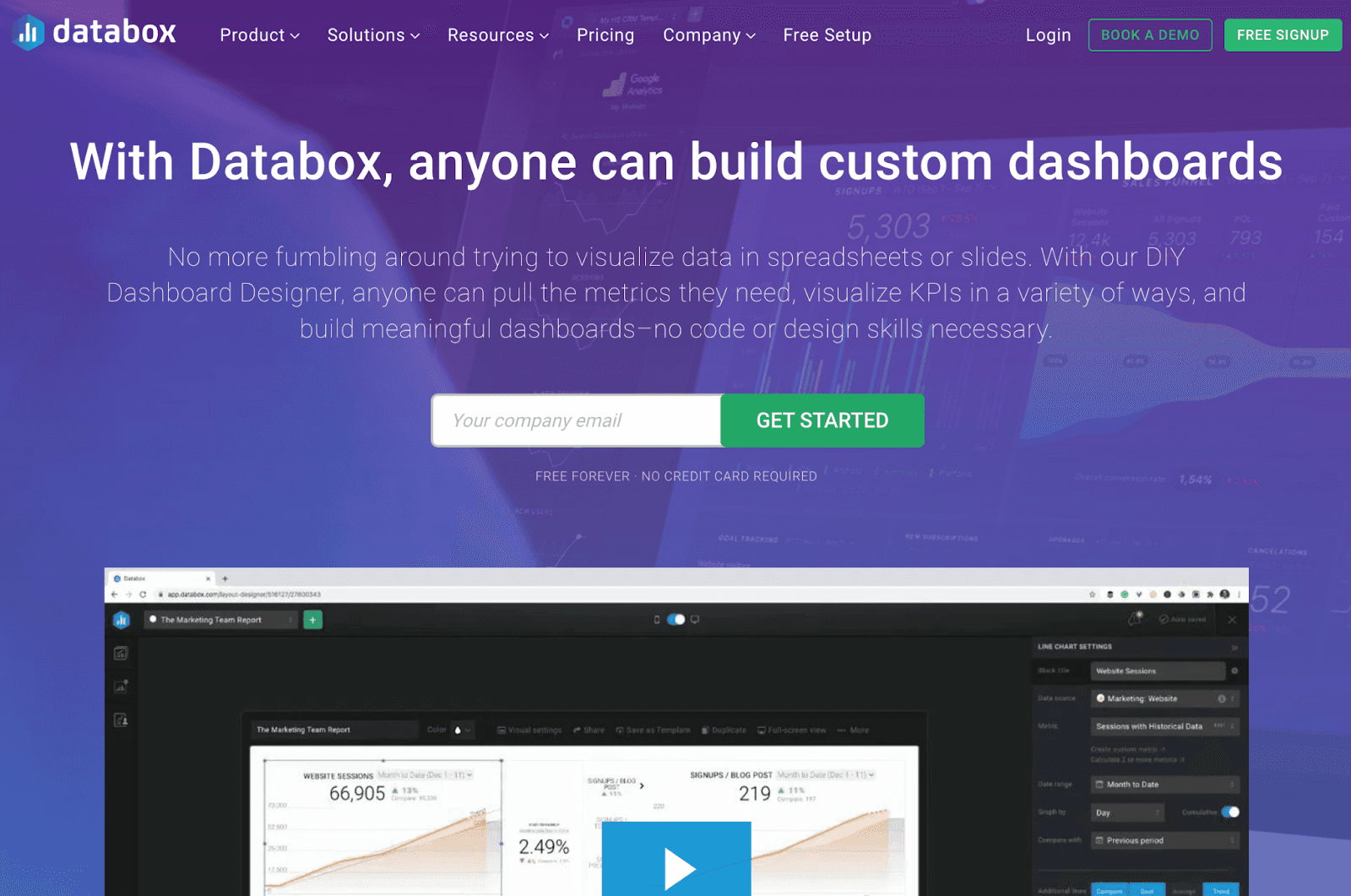The image size is (1351, 896).
Task: Open the Color swatch picker
Action: coord(462,730)
